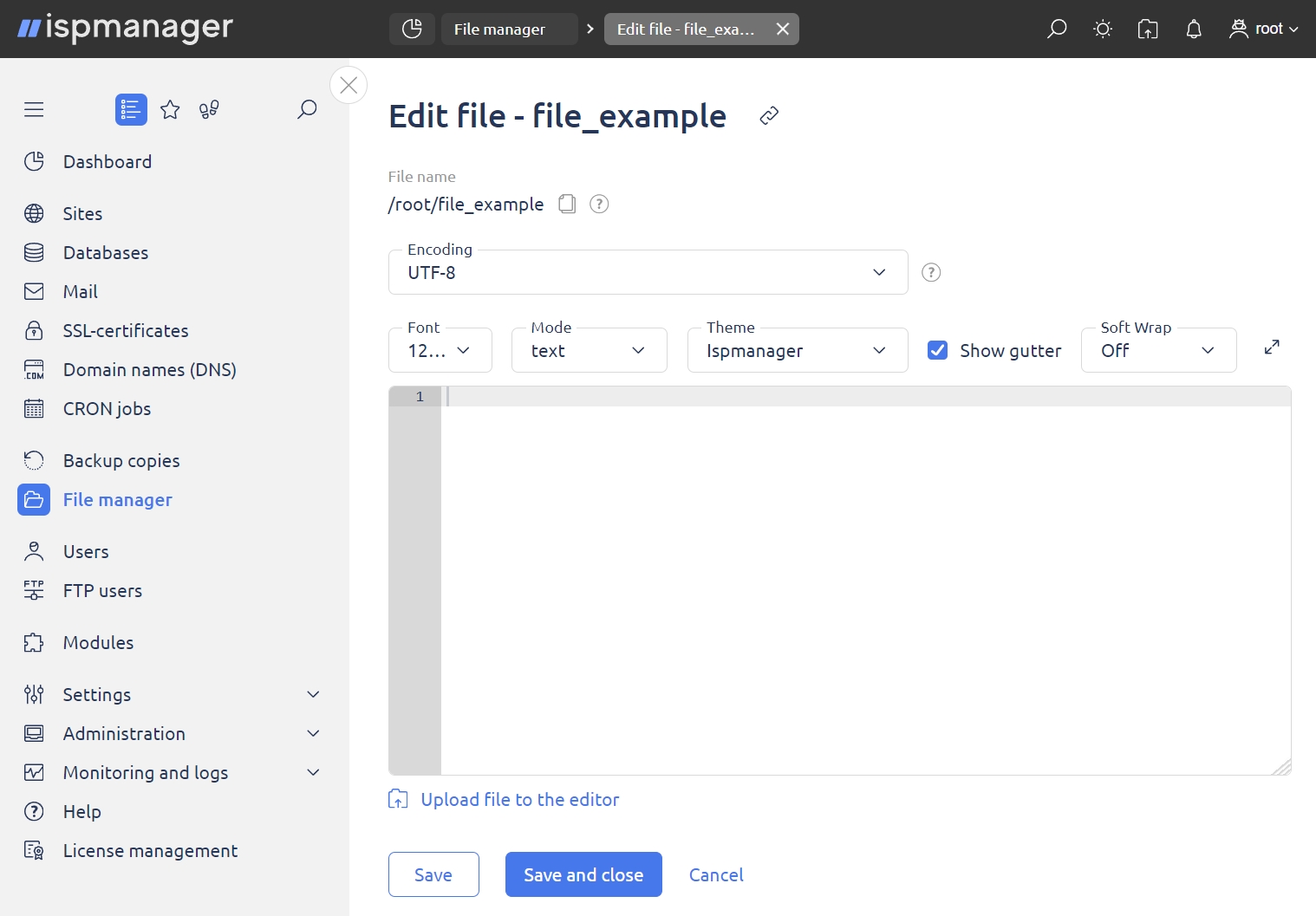Viewport: 1316px width, 916px height.
Task: Open Dashboard in the sidebar
Action: (107, 161)
